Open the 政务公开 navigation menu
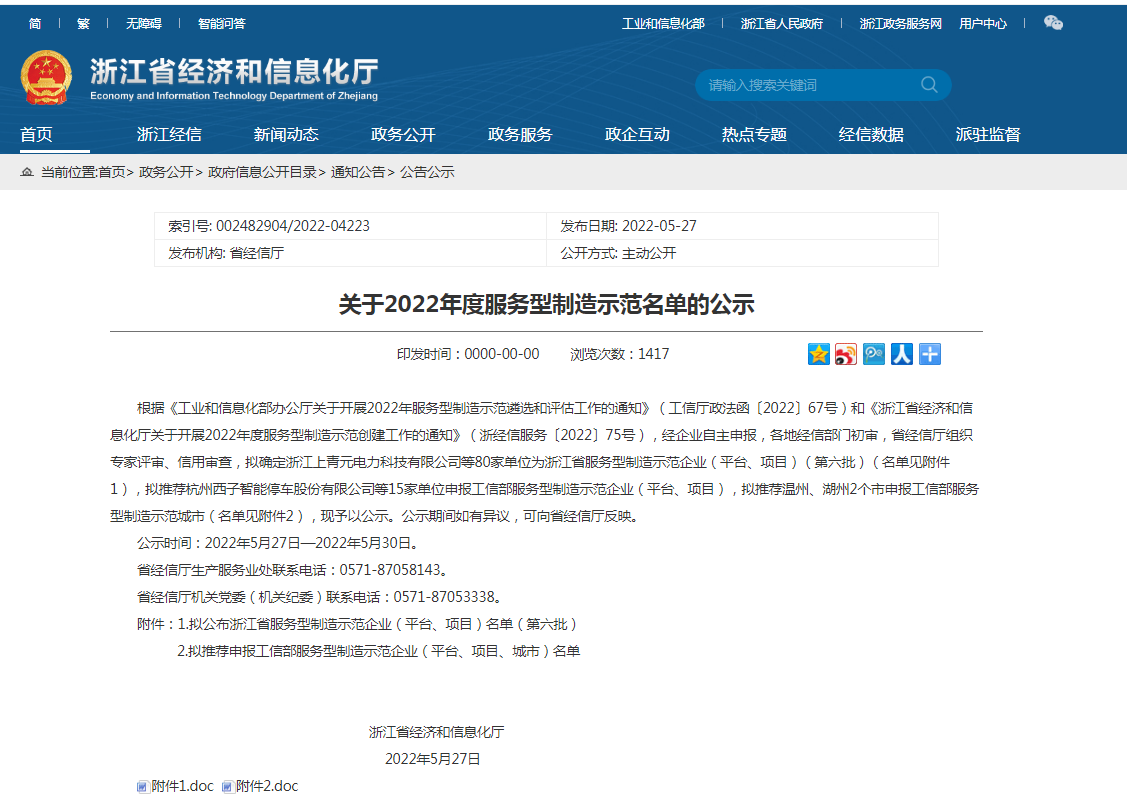1127x798 pixels. coord(404,133)
